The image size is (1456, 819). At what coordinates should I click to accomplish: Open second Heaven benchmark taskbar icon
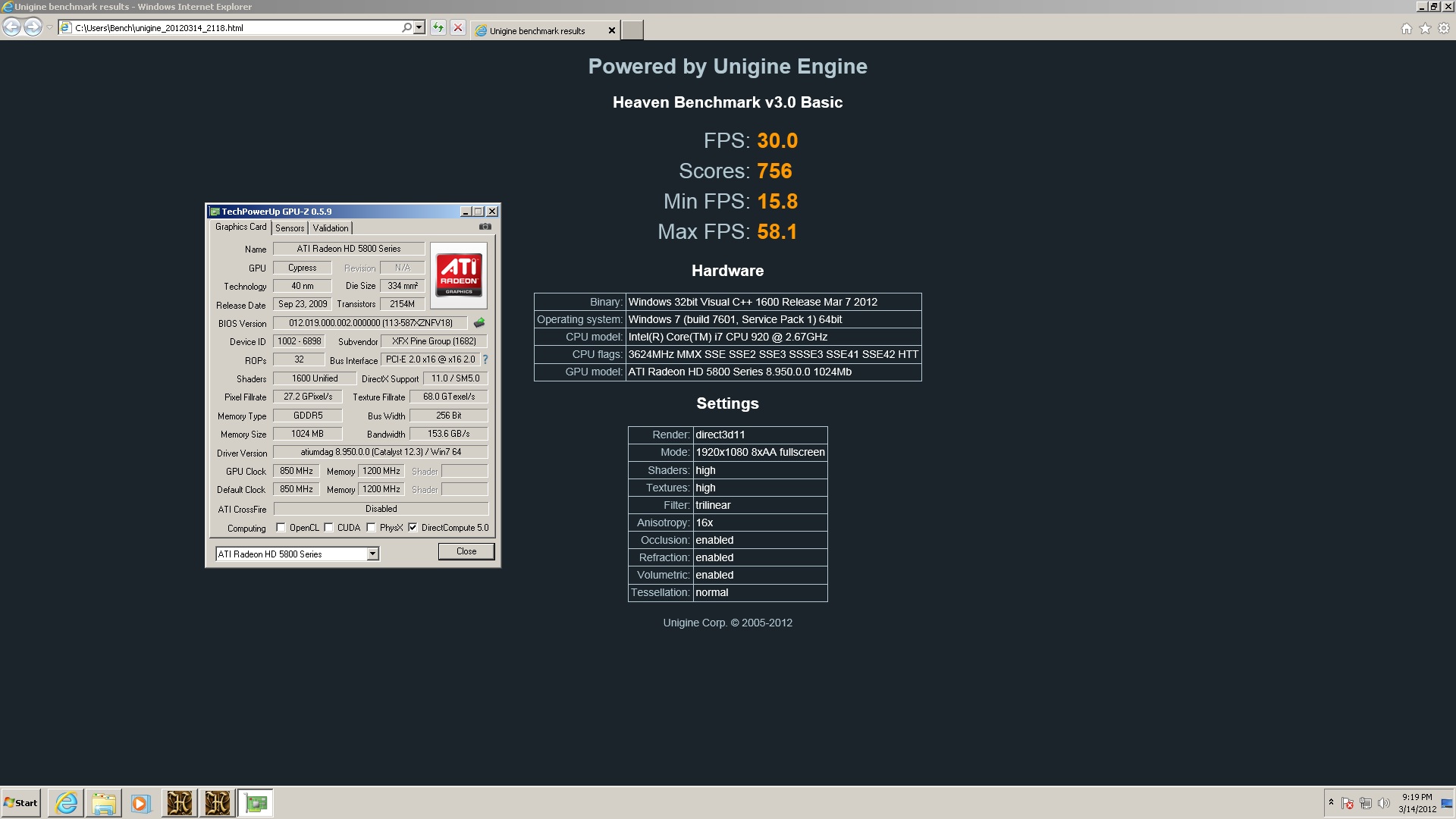tap(217, 803)
